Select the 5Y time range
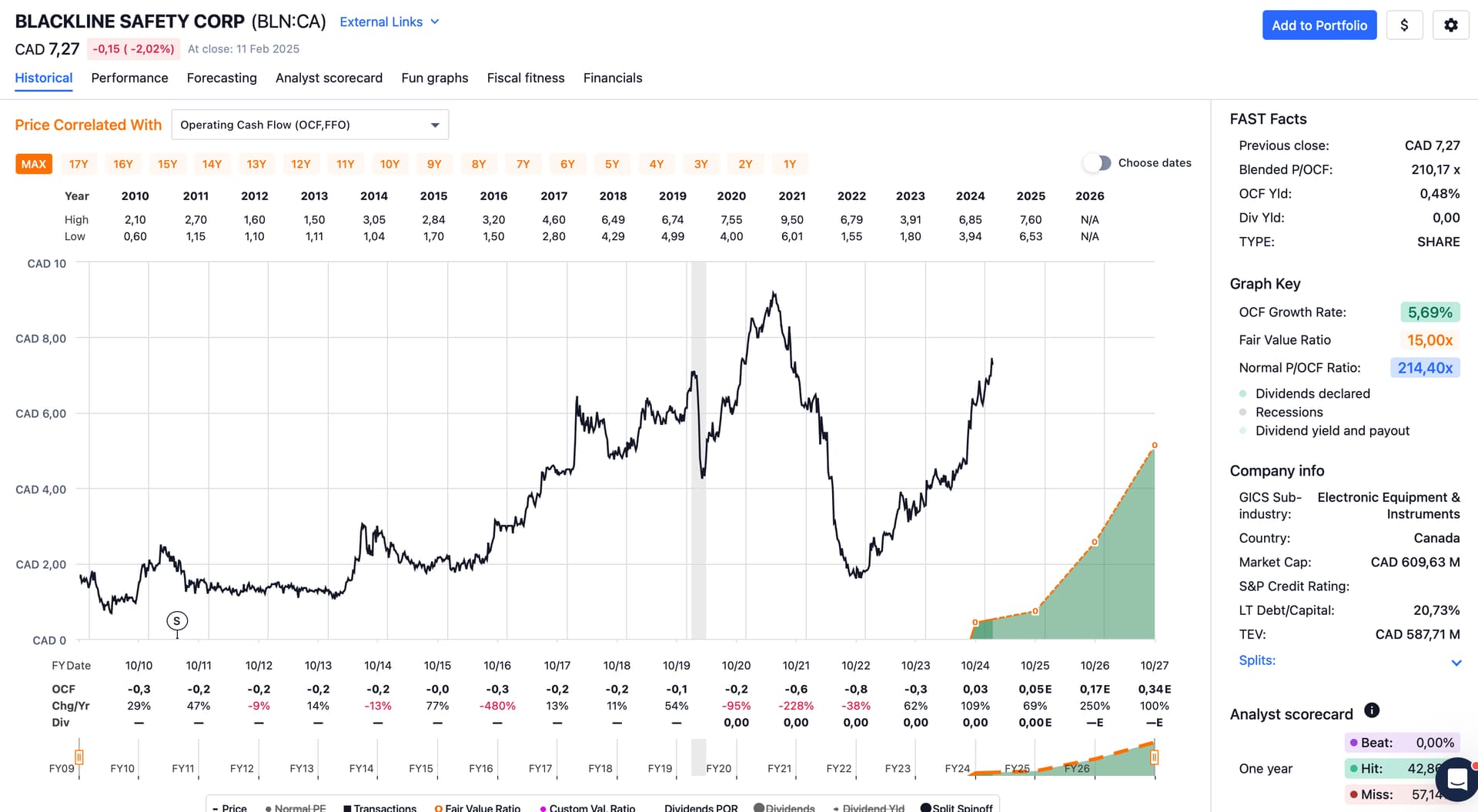Screen dimensions: 1478x812 (x=612, y=164)
